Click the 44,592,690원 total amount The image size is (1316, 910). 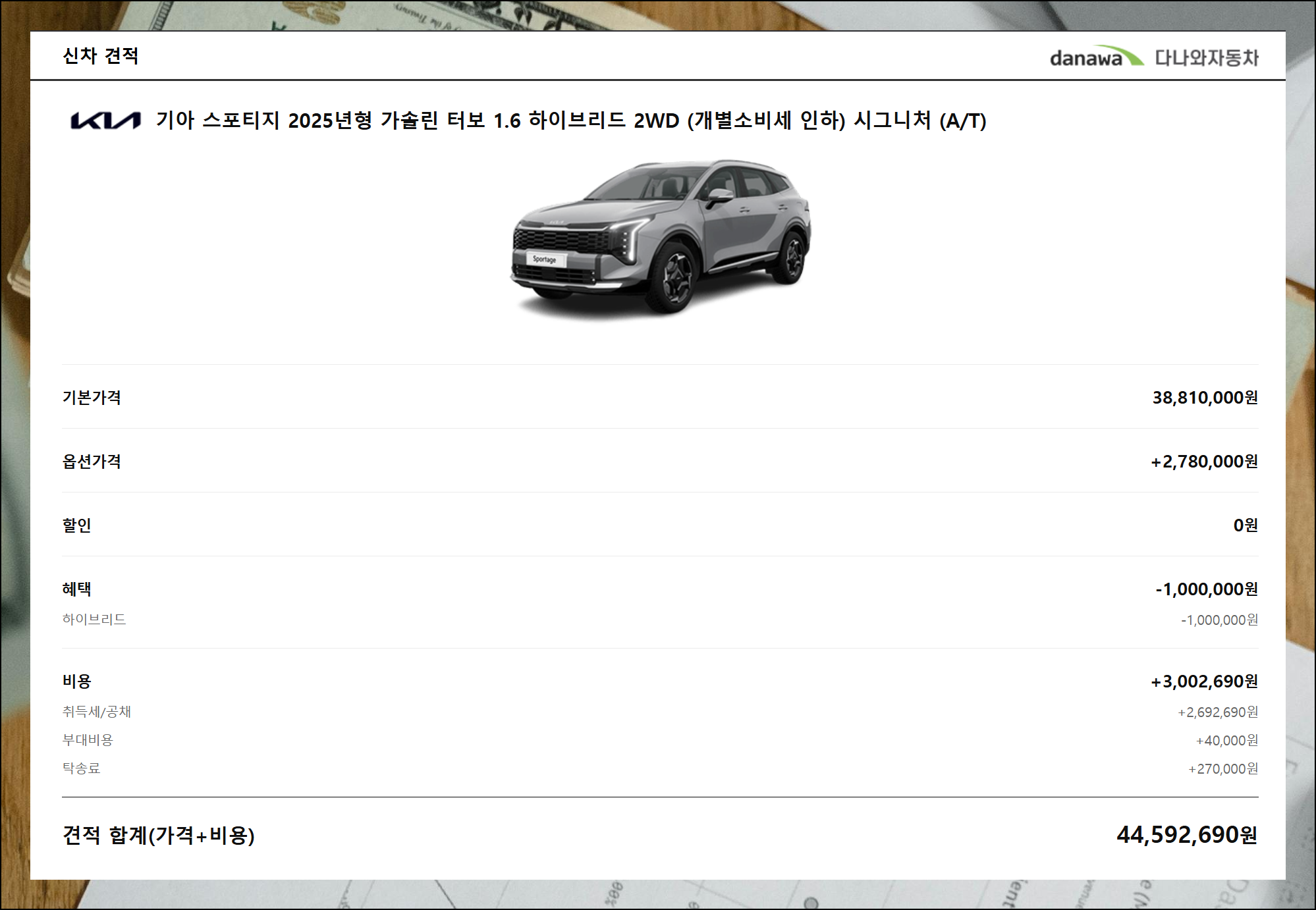tap(1186, 835)
